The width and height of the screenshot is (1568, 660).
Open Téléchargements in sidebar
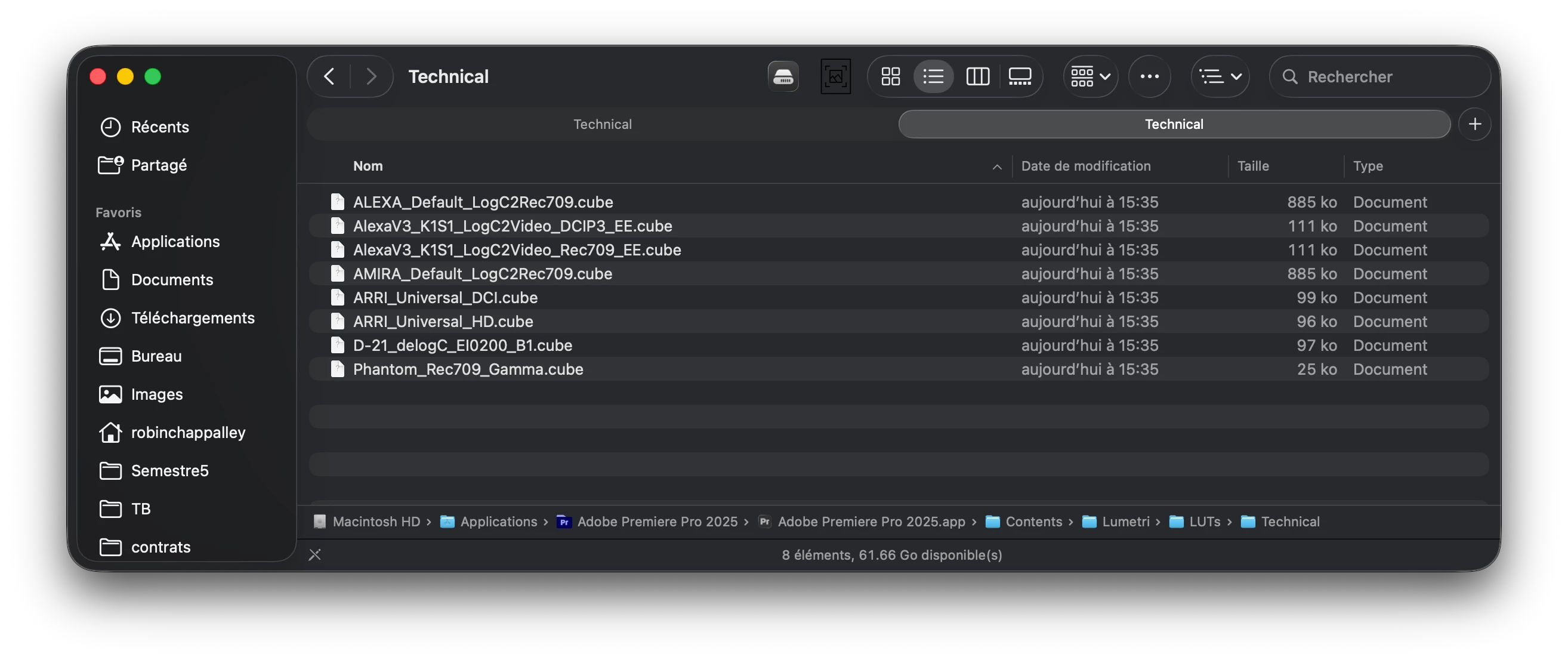[186, 318]
